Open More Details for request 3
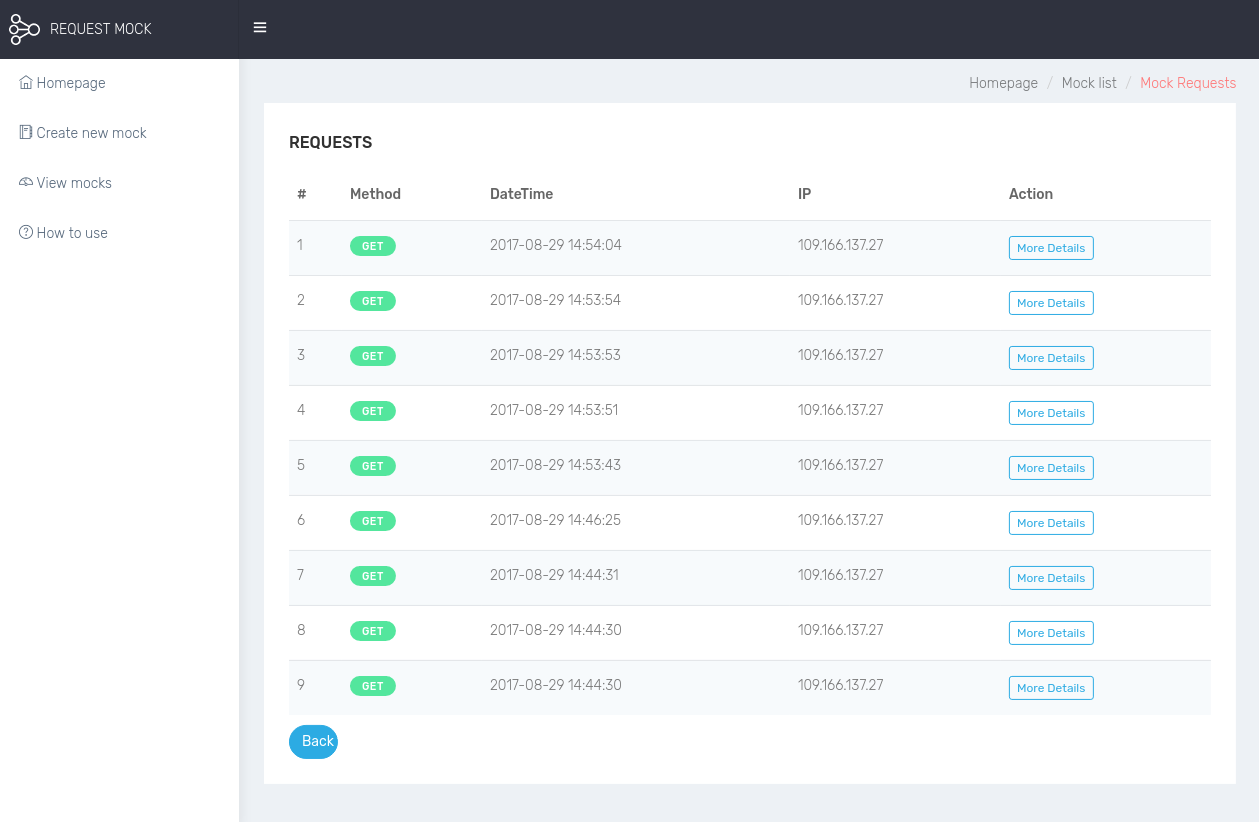Screen dimensions: 1259x822 click(1051, 358)
